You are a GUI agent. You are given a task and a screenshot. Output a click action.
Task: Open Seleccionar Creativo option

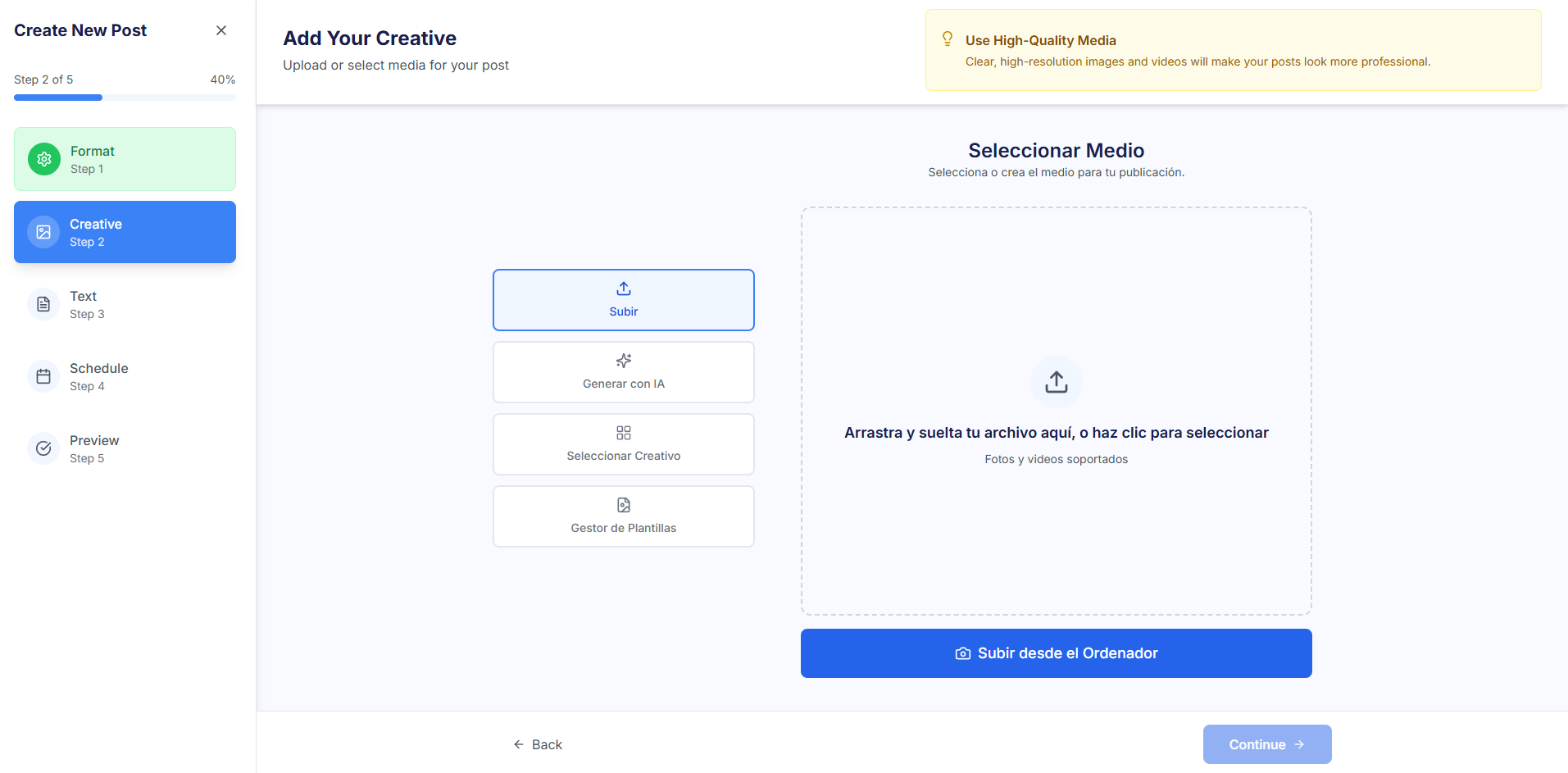[x=623, y=444]
